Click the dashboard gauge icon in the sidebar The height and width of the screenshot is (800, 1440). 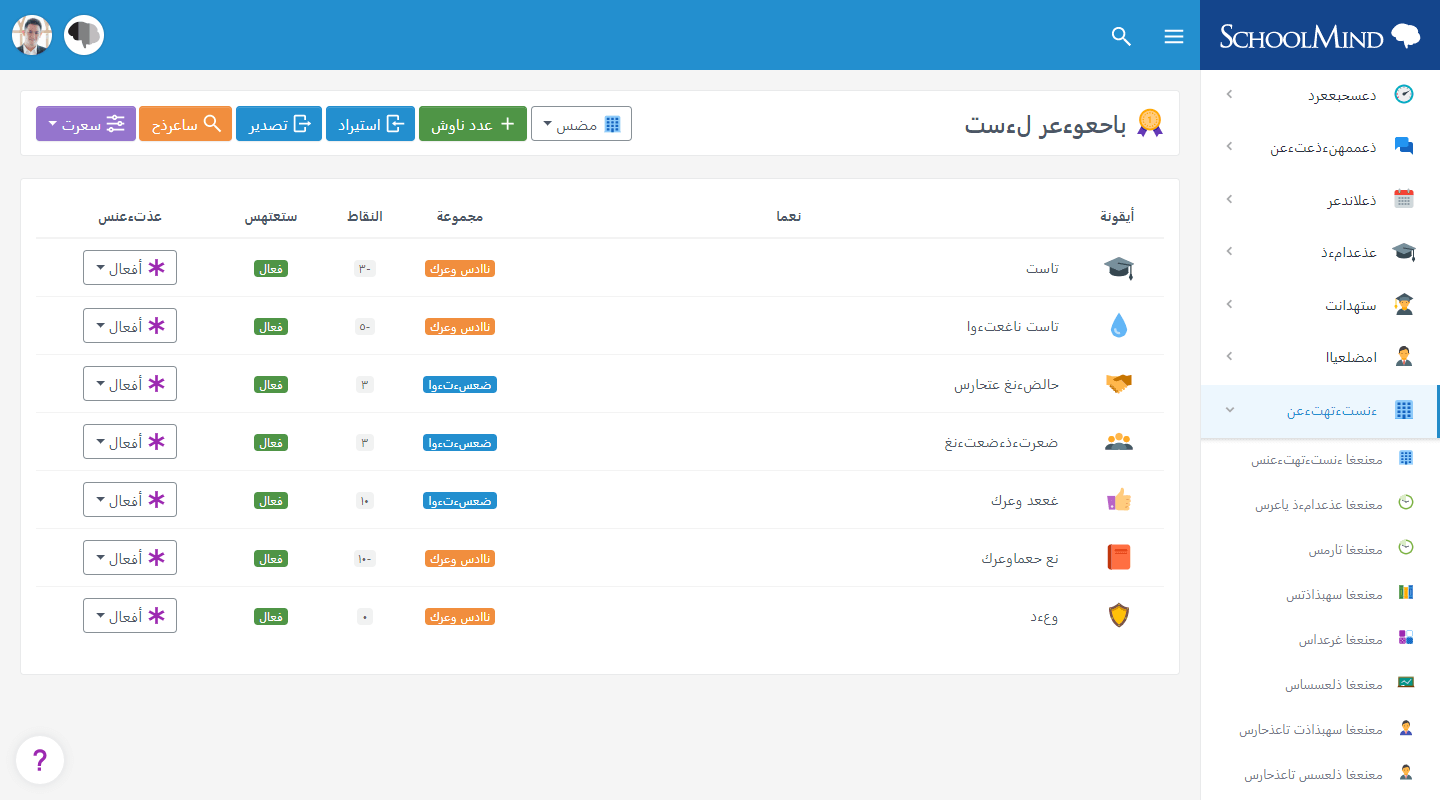pyautogui.click(x=1404, y=95)
